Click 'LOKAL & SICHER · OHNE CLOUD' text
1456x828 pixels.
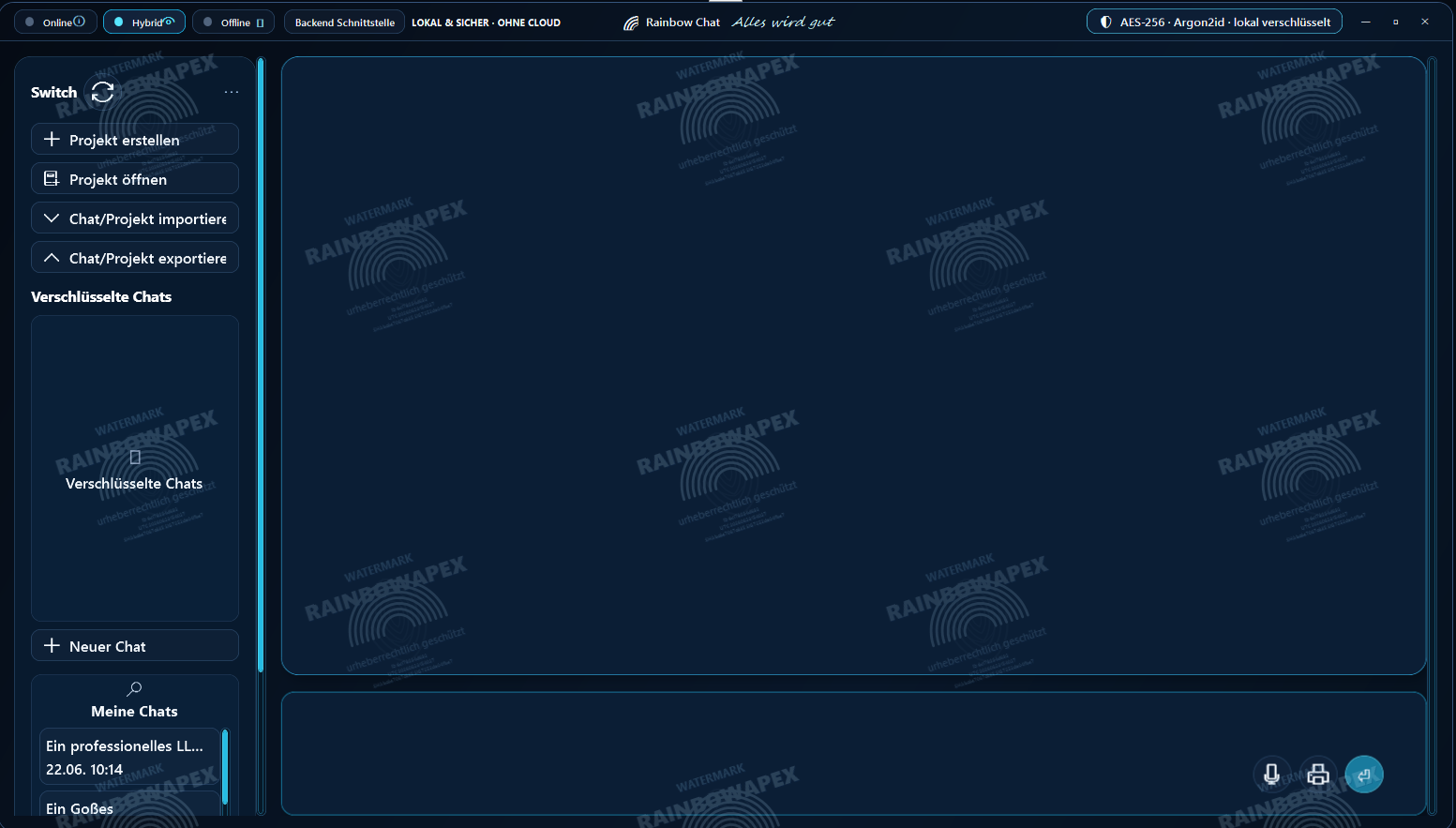point(486,23)
